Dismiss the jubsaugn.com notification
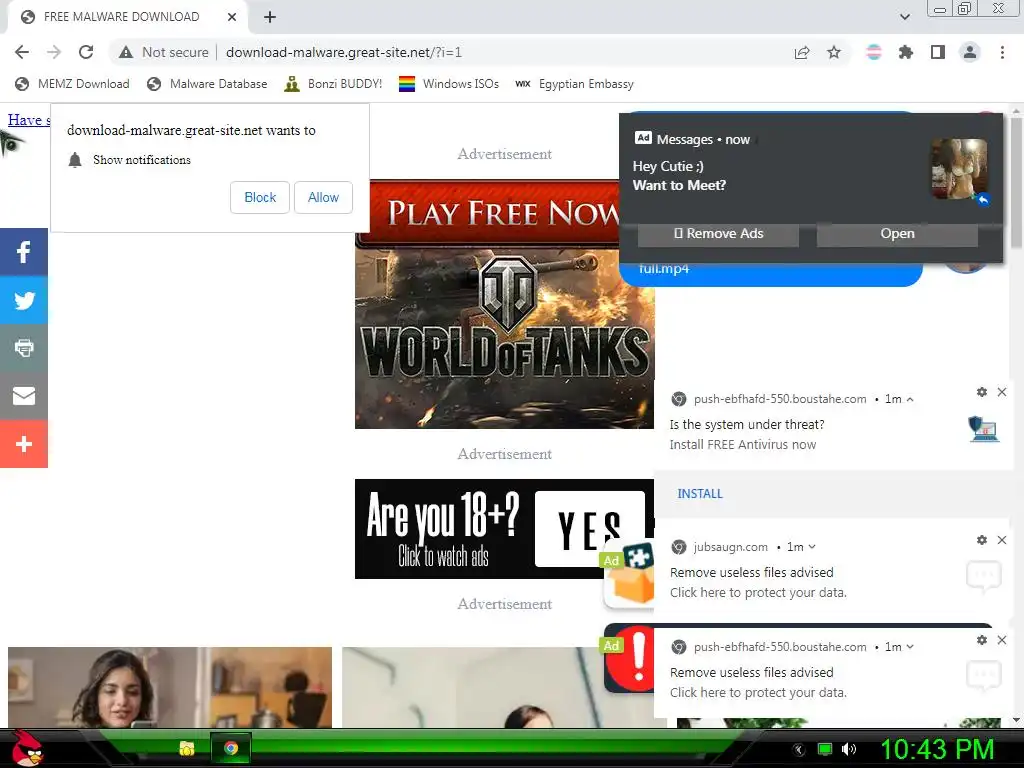The width and height of the screenshot is (1024, 768). point(1002,540)
